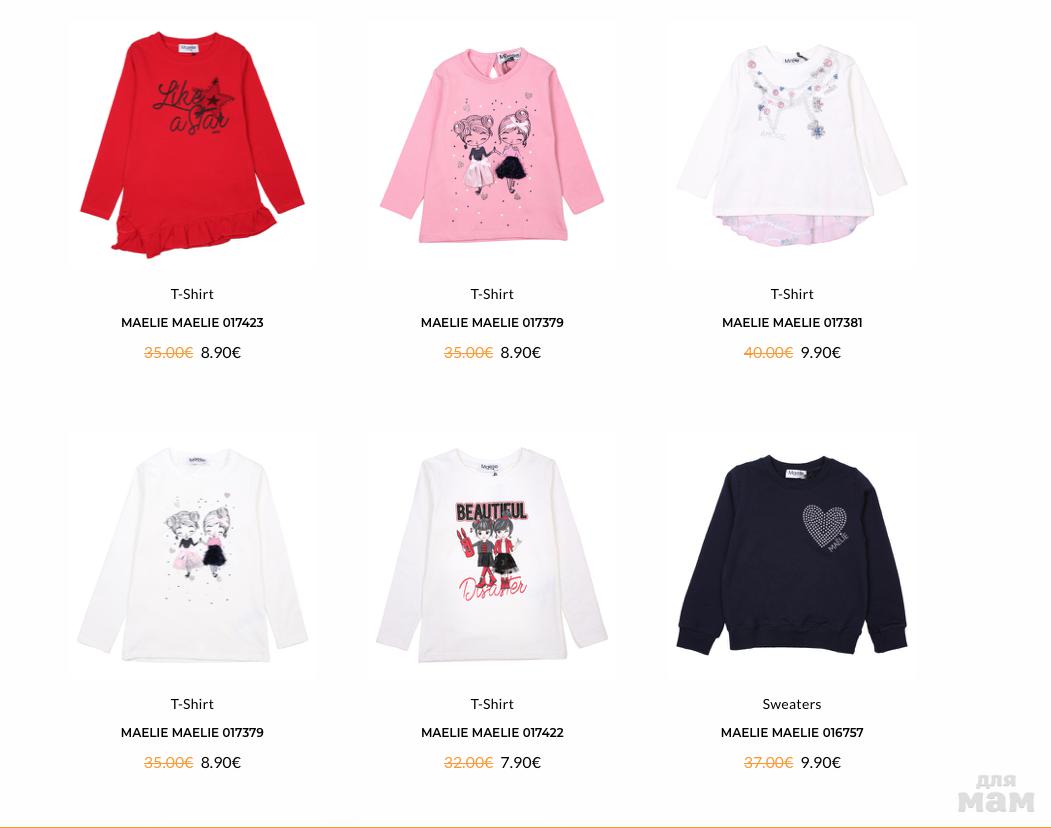Open the navy heart sweater image
1051x828 pixels.
click(x=792, y=554)
